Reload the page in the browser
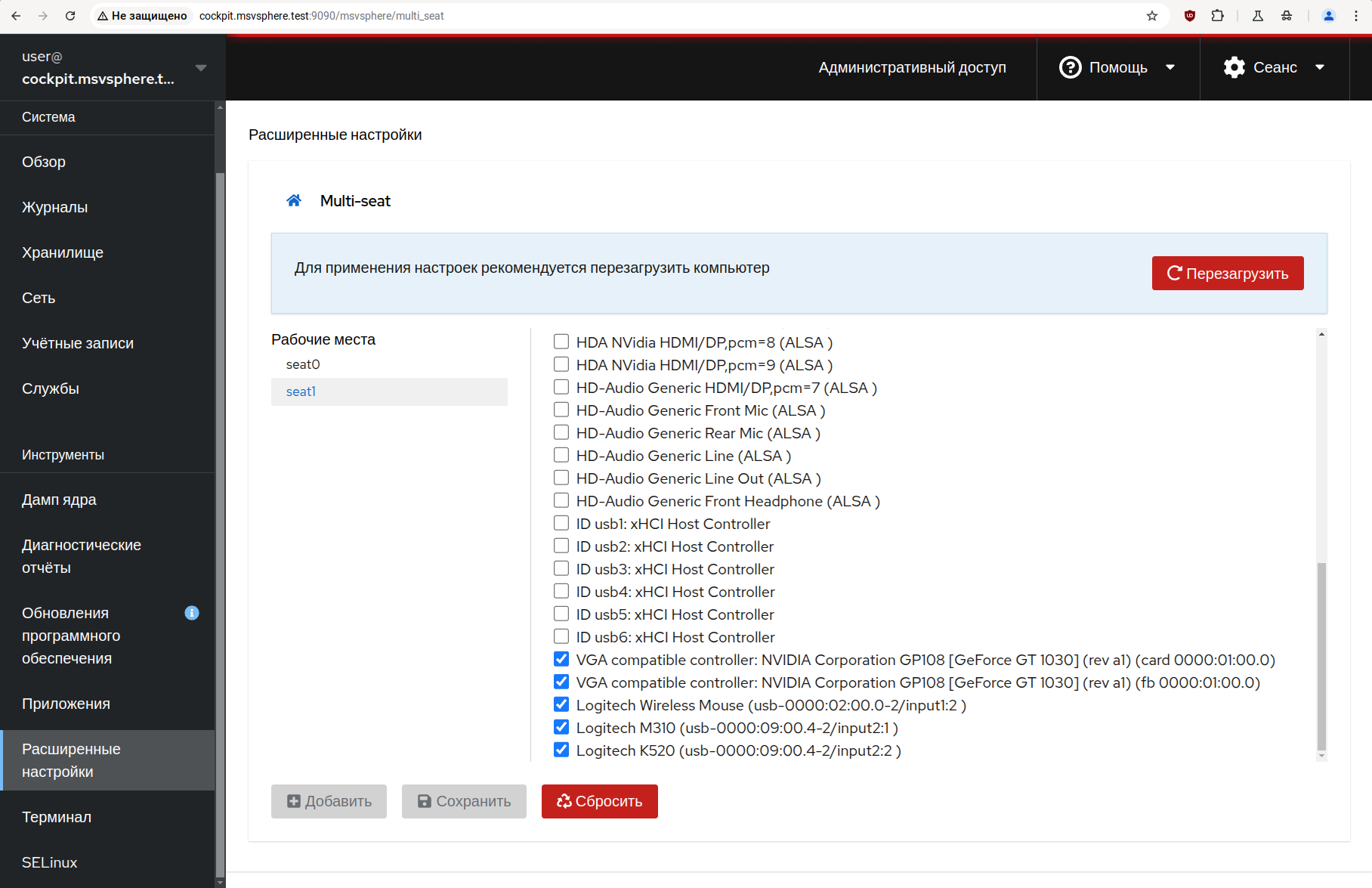 pyautogui.click(x=70, y=16)
